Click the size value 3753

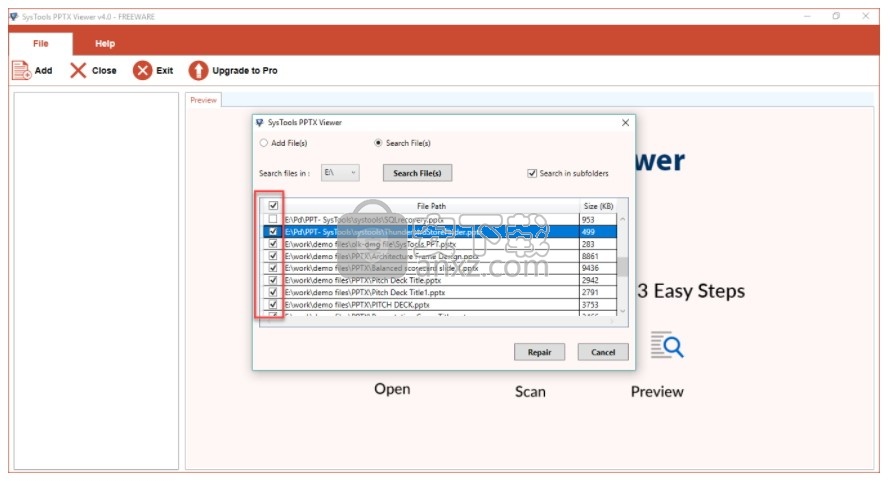(x=590, y=305)
